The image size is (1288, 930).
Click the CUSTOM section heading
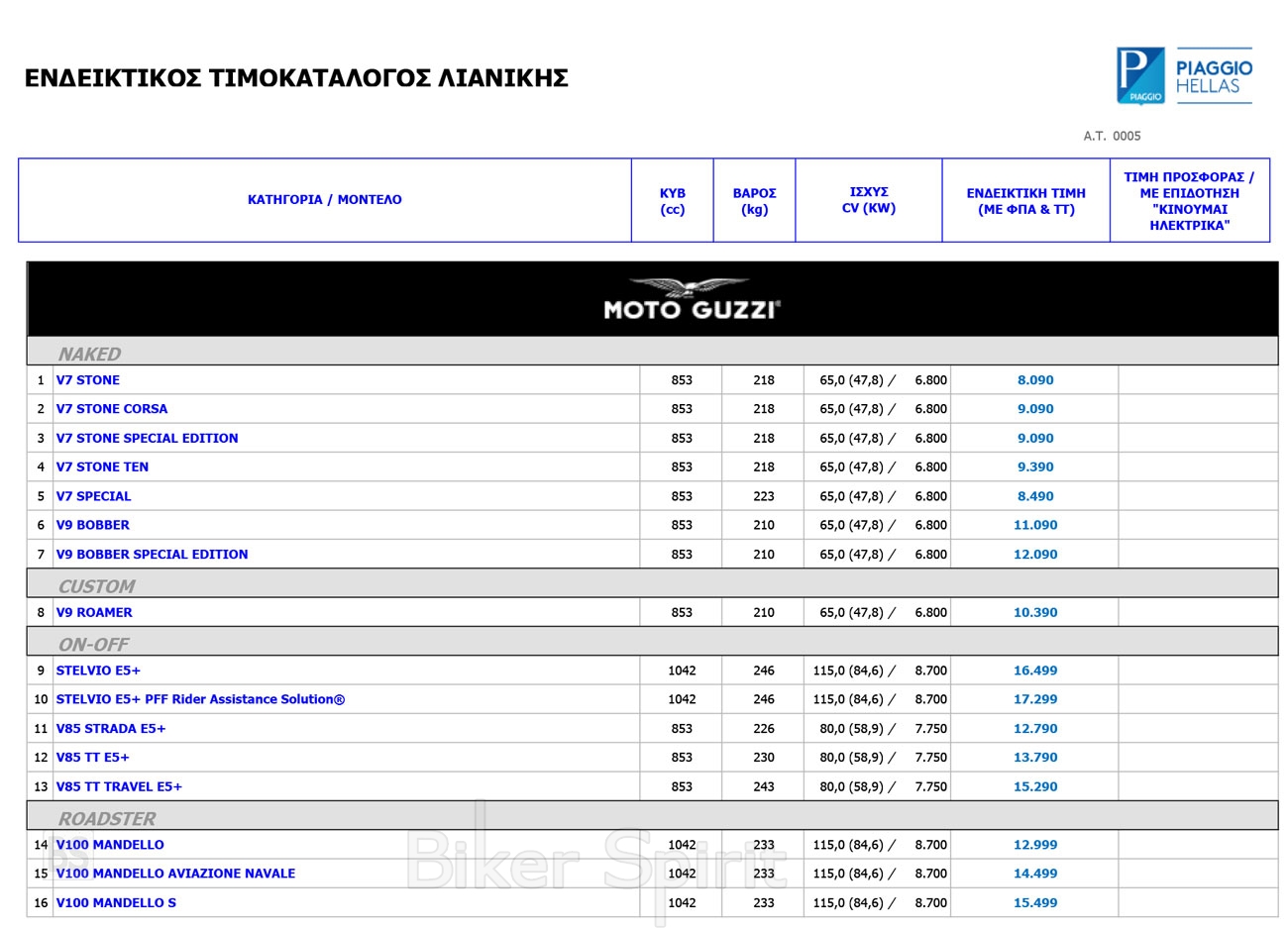[x=96, y=586]
